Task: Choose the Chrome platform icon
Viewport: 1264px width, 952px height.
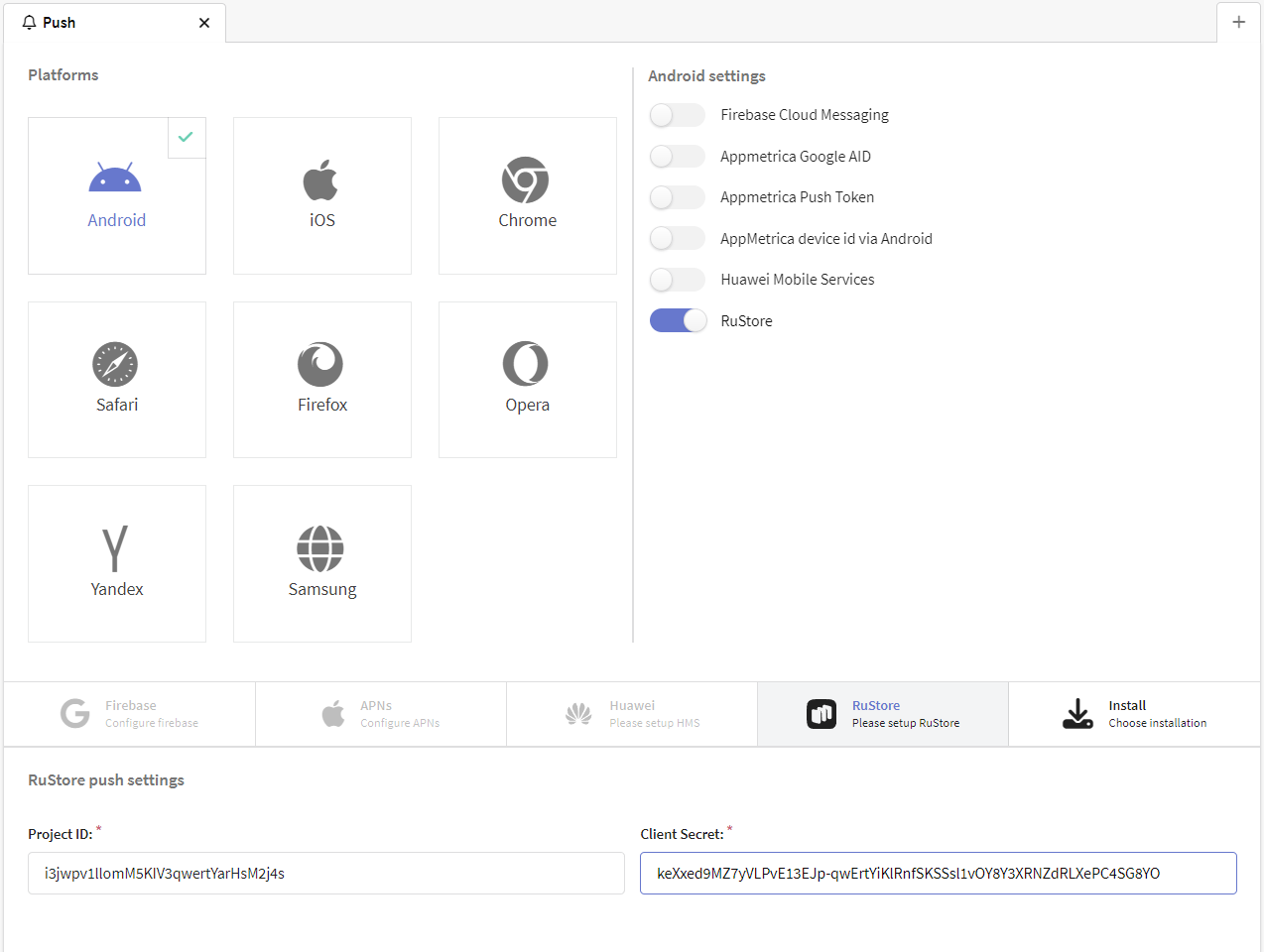Action: pyautogui.click(x=526, y=179)
